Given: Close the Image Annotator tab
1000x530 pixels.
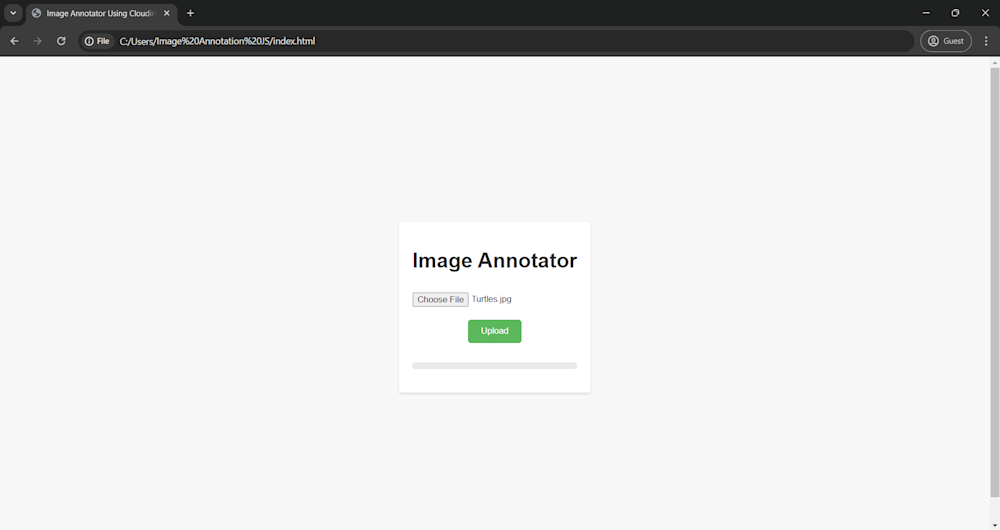Looking at the screenshot, I should (x=167, y=13).
